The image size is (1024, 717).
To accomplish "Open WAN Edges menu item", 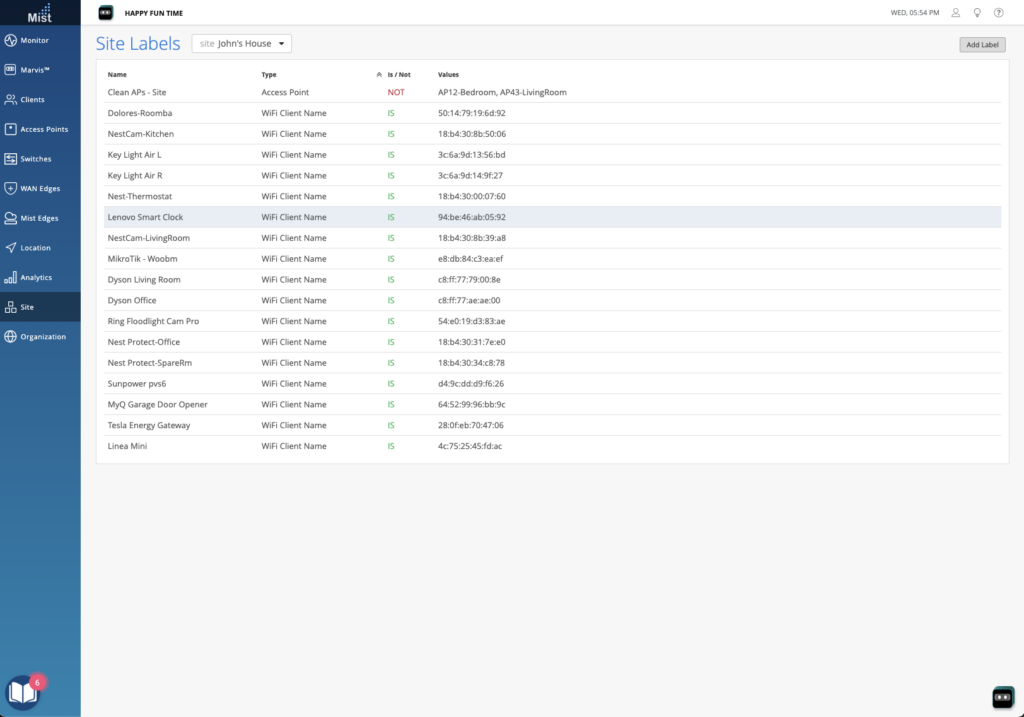I will (x=40, y=189).
